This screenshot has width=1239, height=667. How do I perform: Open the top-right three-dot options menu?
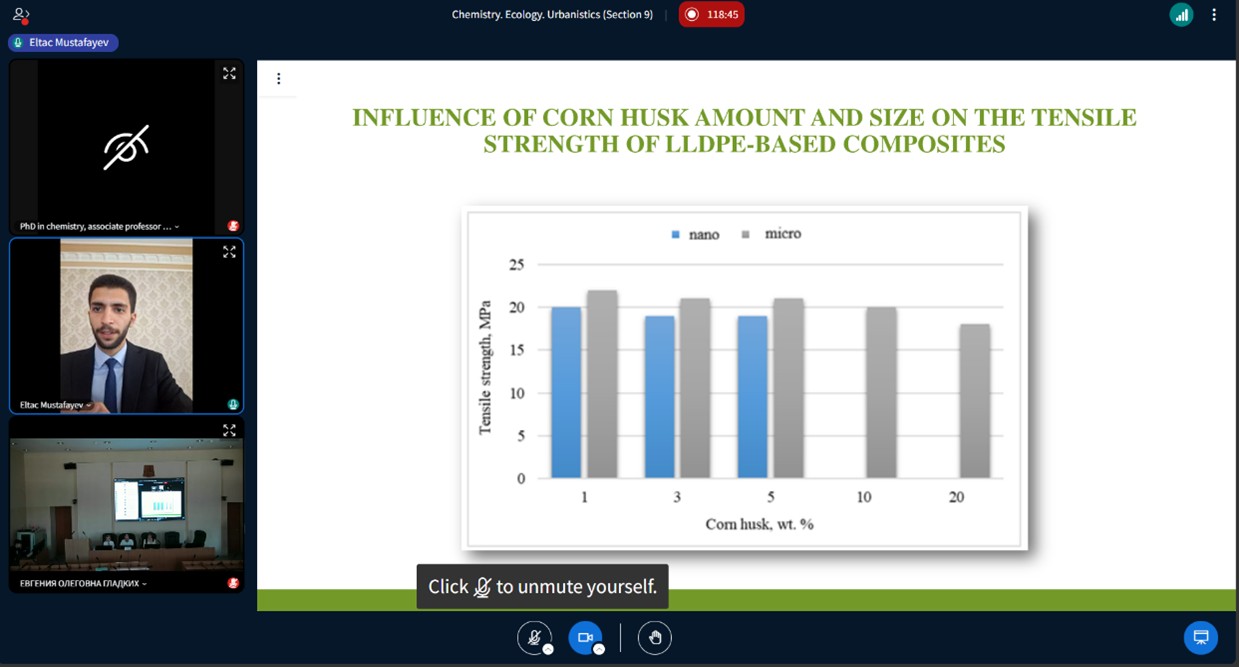[1214, 15]
